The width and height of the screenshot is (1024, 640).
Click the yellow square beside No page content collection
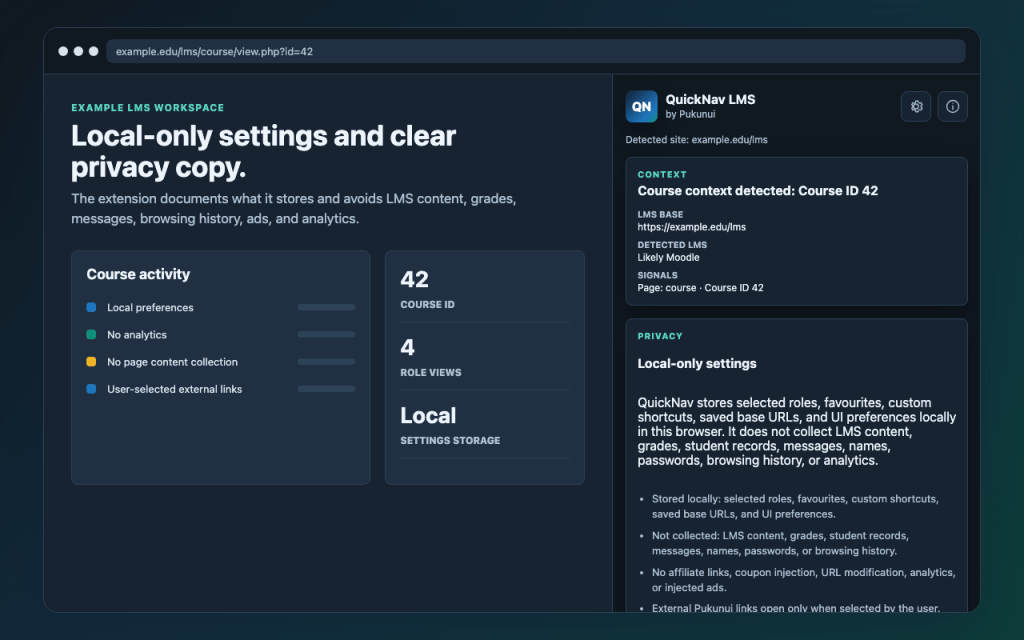(91, 362)
